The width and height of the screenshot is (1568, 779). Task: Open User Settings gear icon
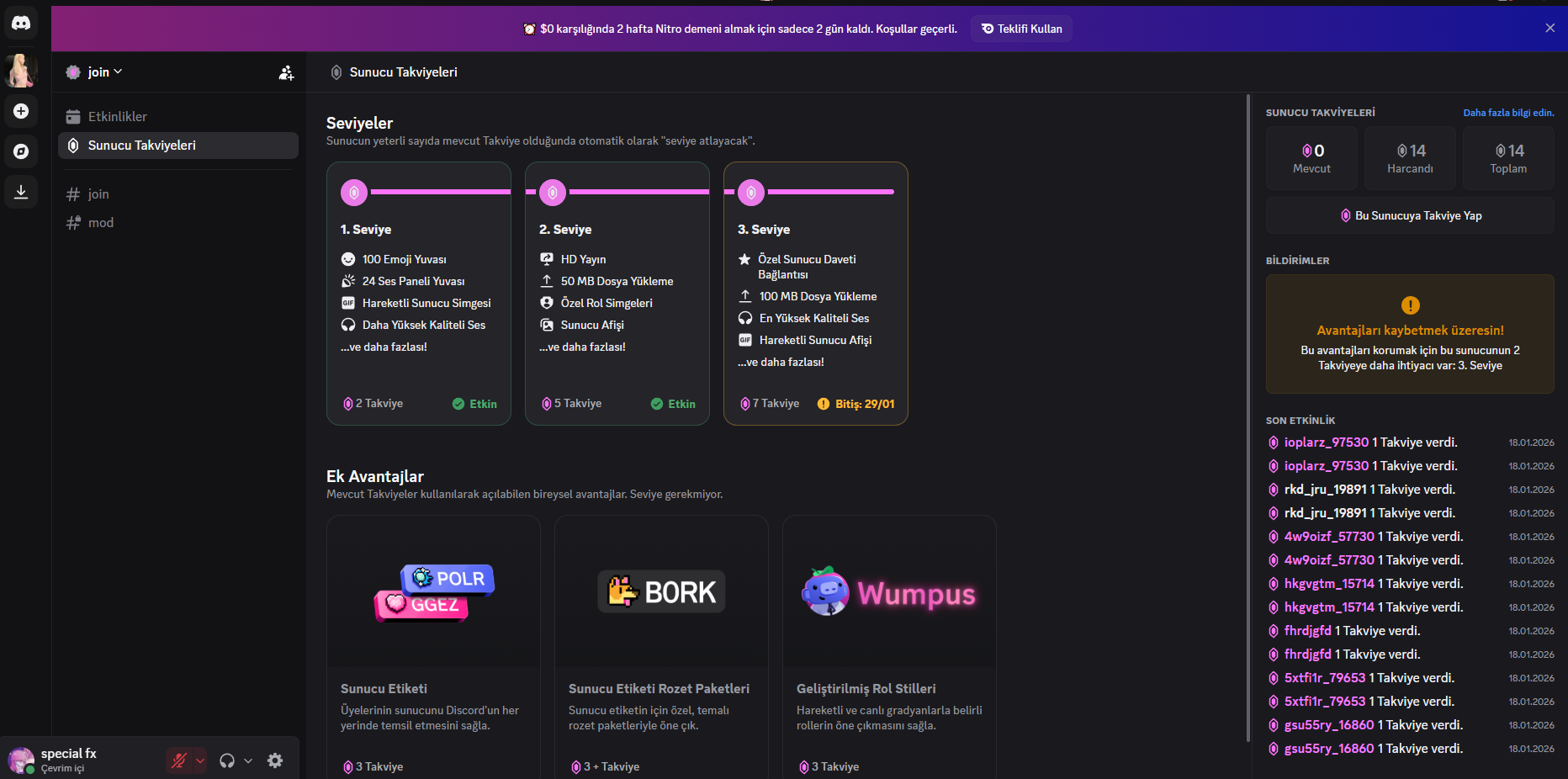275,760
